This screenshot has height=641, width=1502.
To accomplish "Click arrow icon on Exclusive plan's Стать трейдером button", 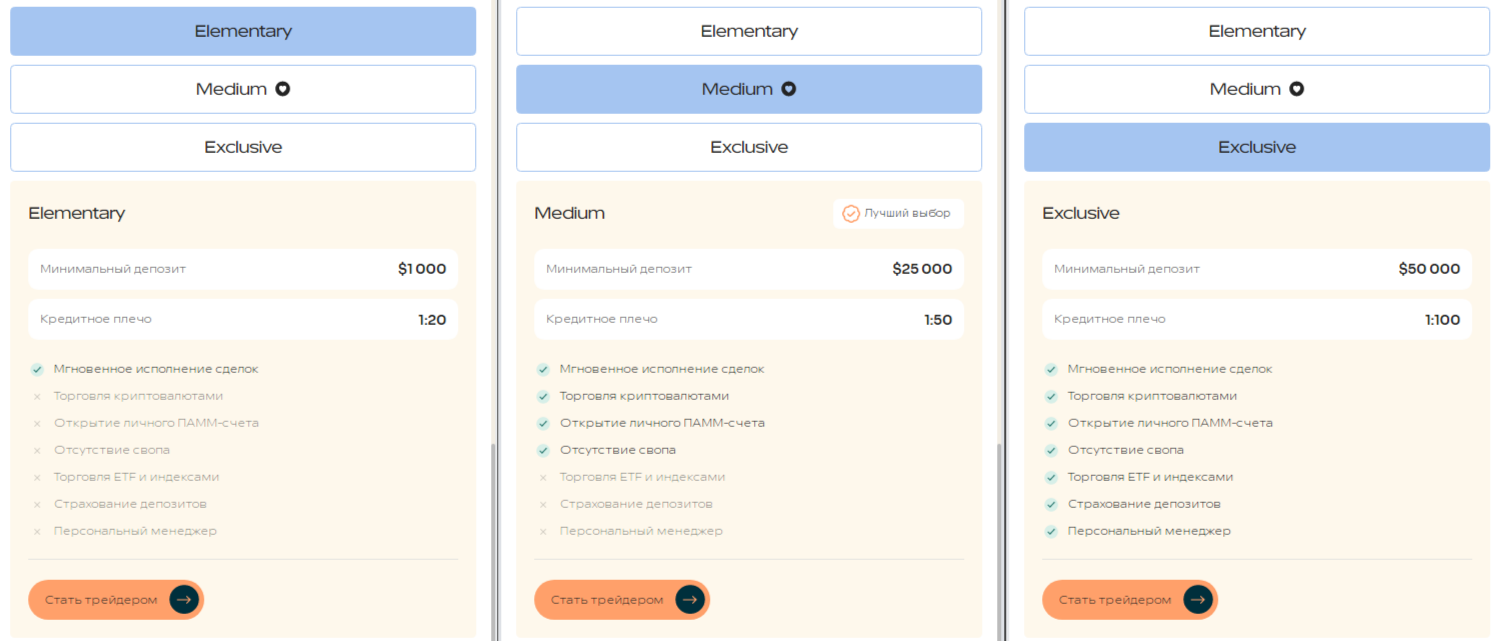I will click(1198, 600).
